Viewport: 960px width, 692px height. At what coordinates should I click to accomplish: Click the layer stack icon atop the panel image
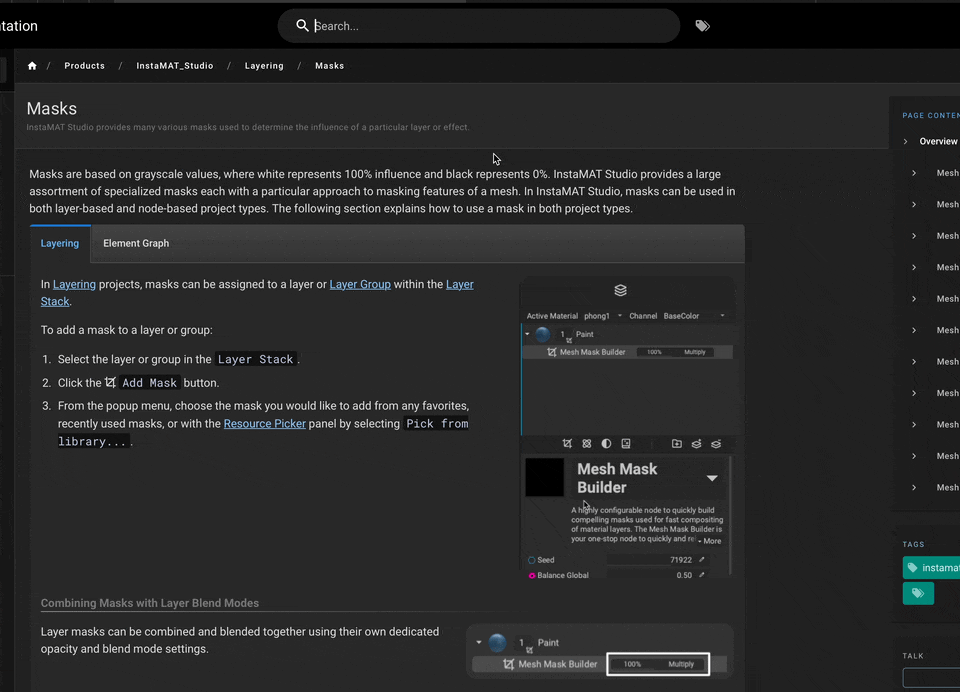click(x=620, y=290)
